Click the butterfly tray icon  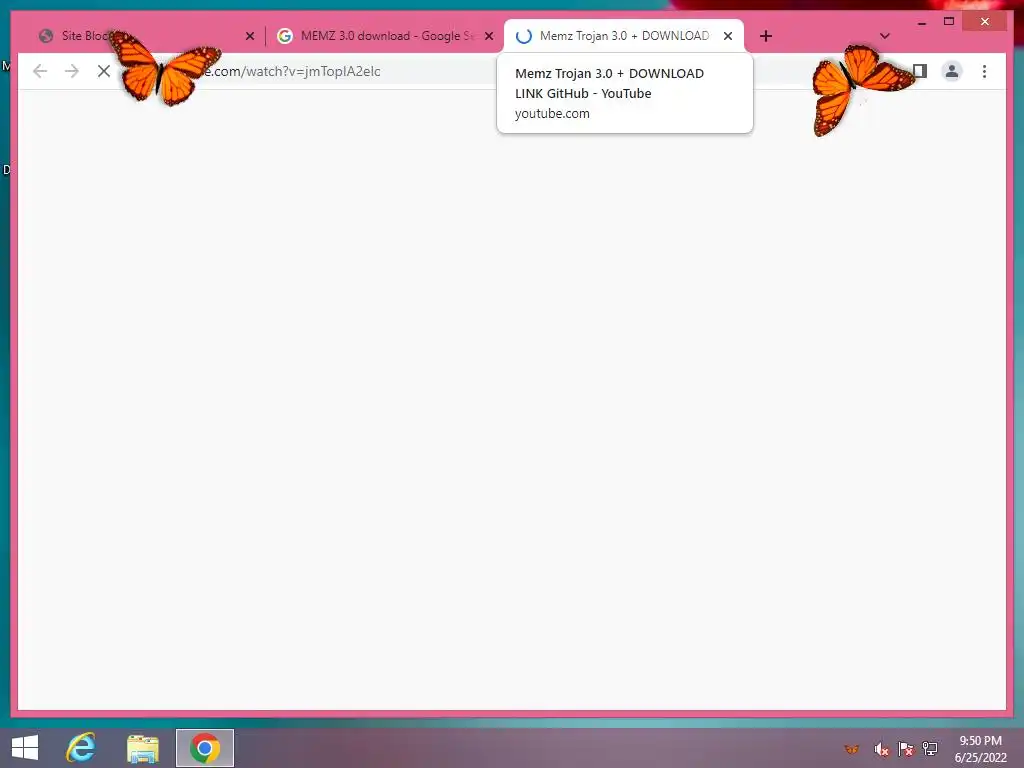pyautogui.click(x=852, y=749)
